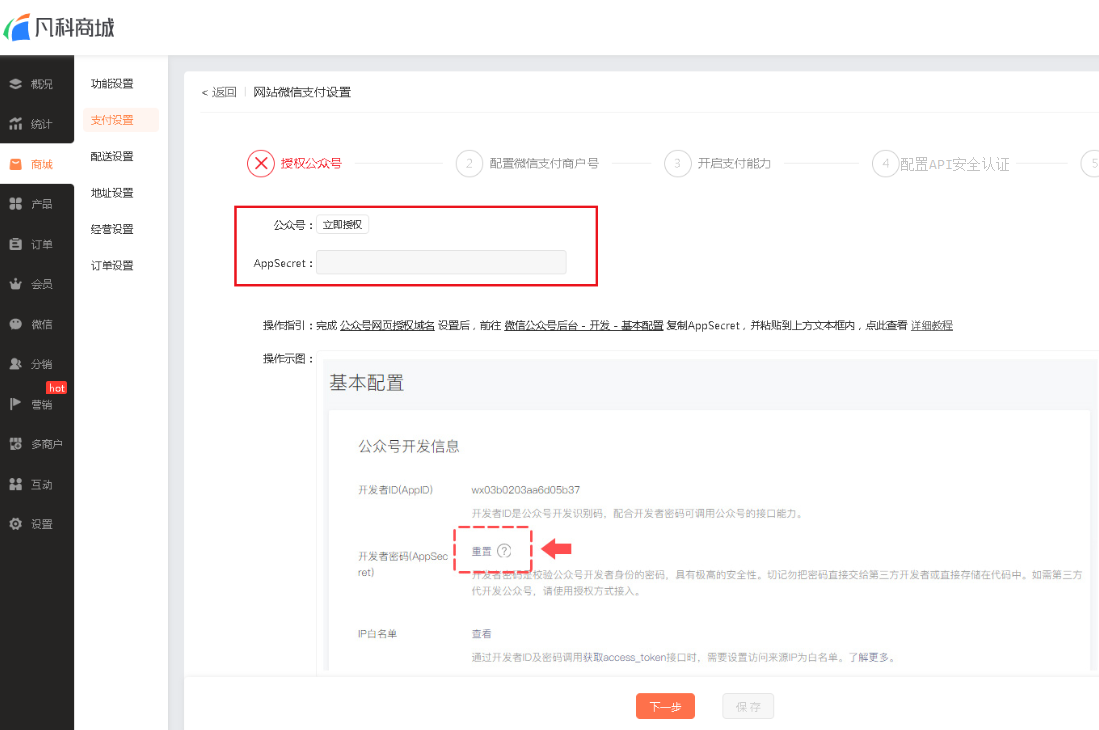Open the 营销 marketing flag icon
The height and width of the screenshot is (730, 1099).
click(x=15, y=404)
